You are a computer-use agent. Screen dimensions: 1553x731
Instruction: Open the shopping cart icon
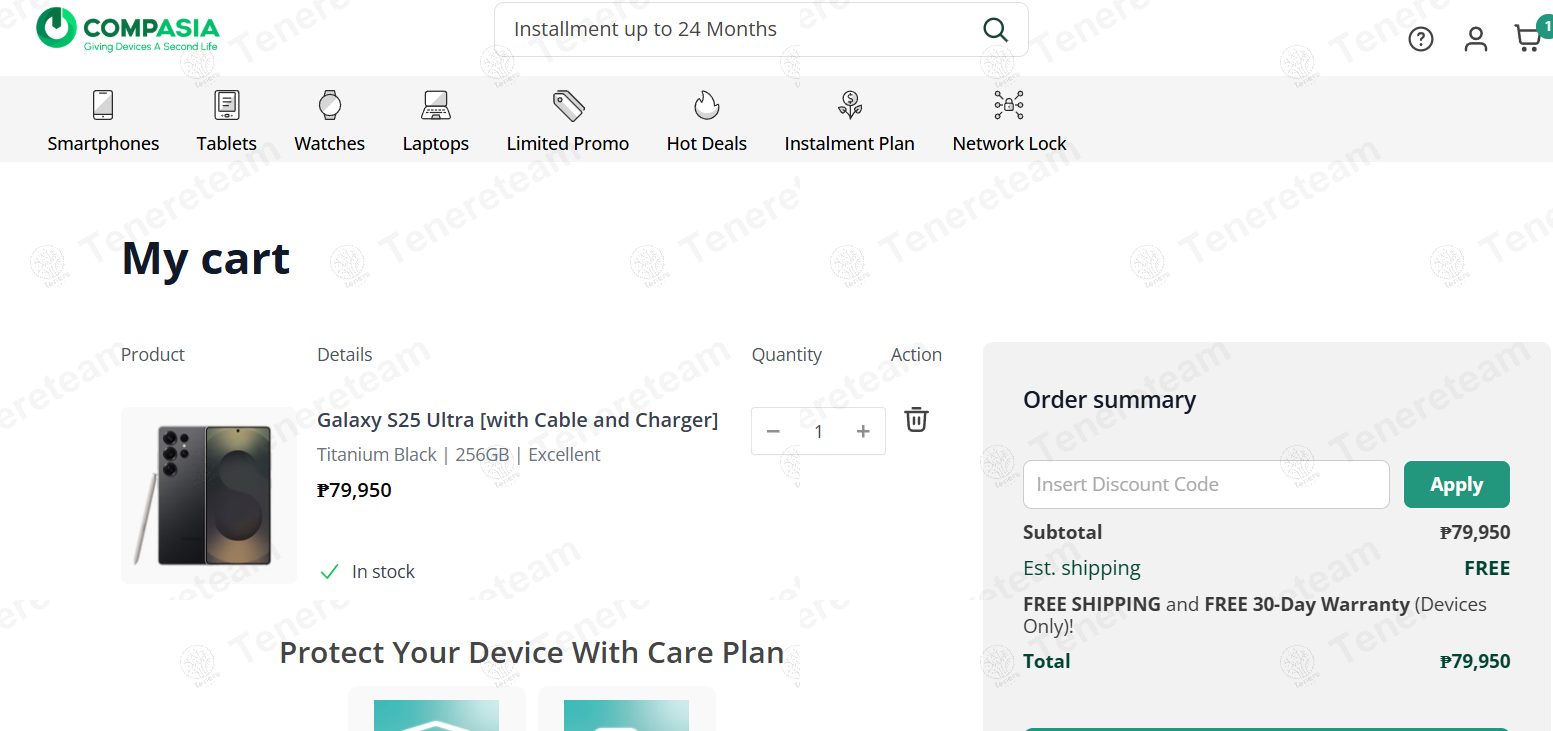[x=1527, y=38]
